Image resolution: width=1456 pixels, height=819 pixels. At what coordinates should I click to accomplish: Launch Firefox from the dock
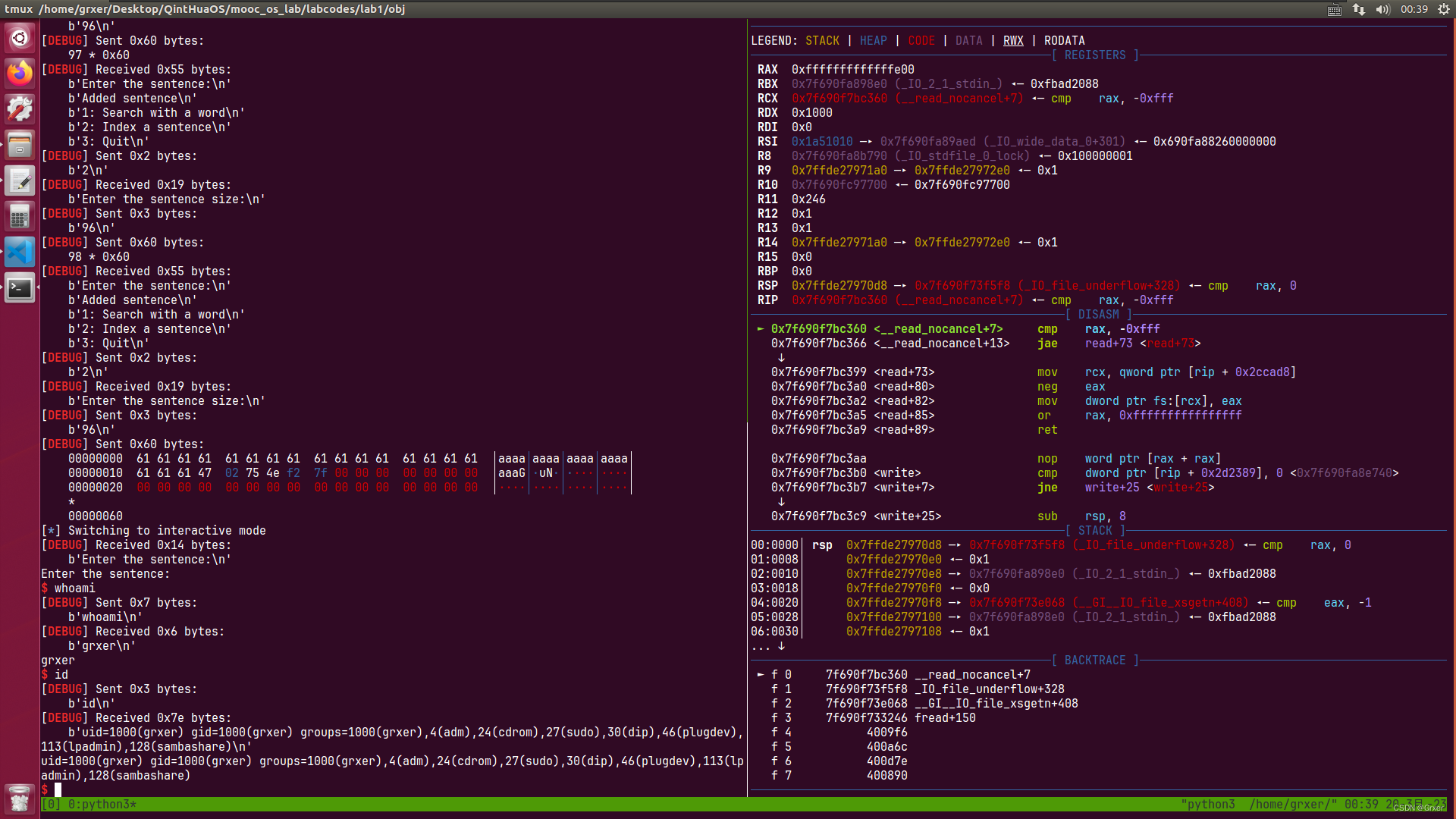pos(19,74)
